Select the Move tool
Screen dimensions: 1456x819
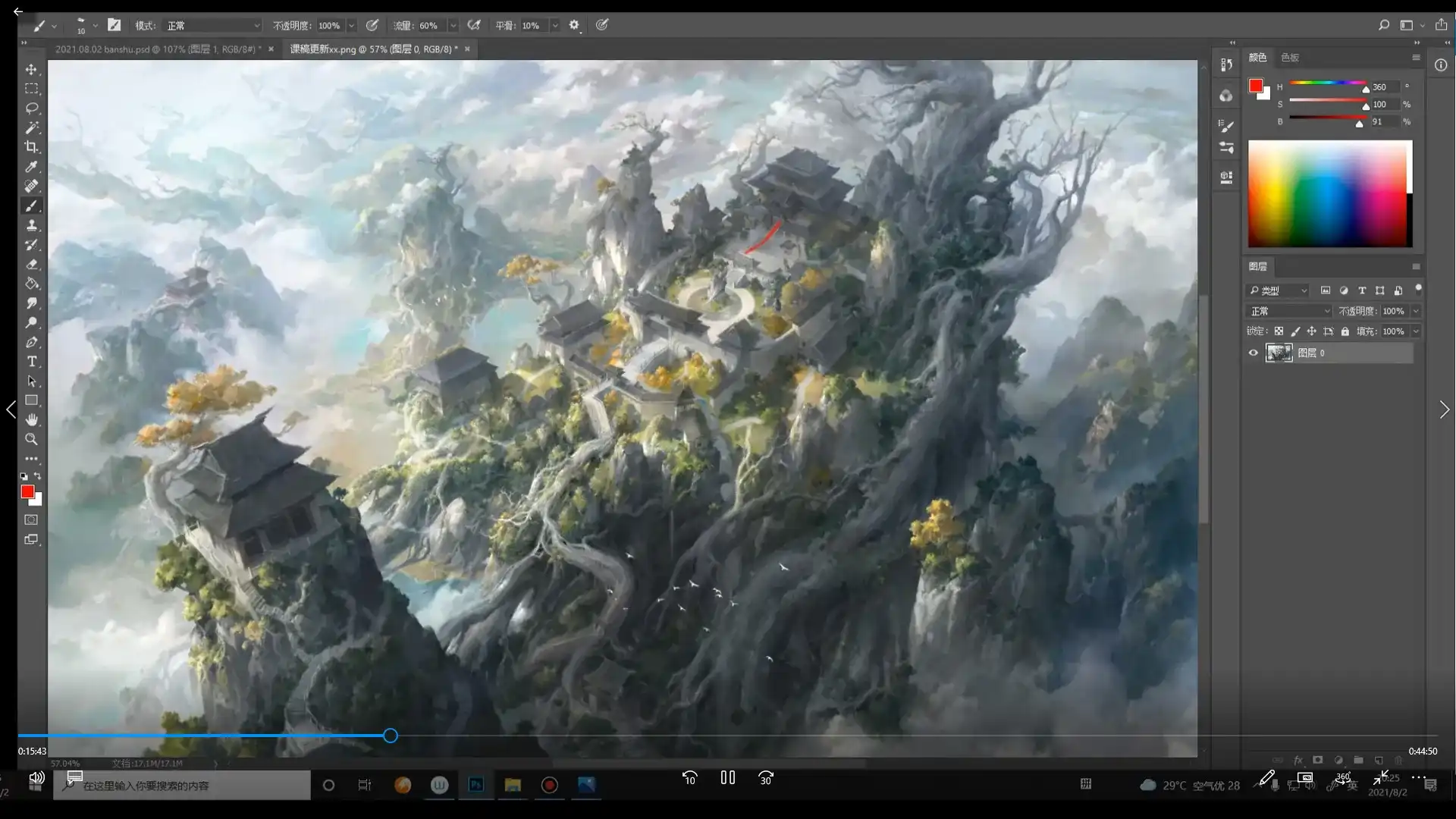31,69
